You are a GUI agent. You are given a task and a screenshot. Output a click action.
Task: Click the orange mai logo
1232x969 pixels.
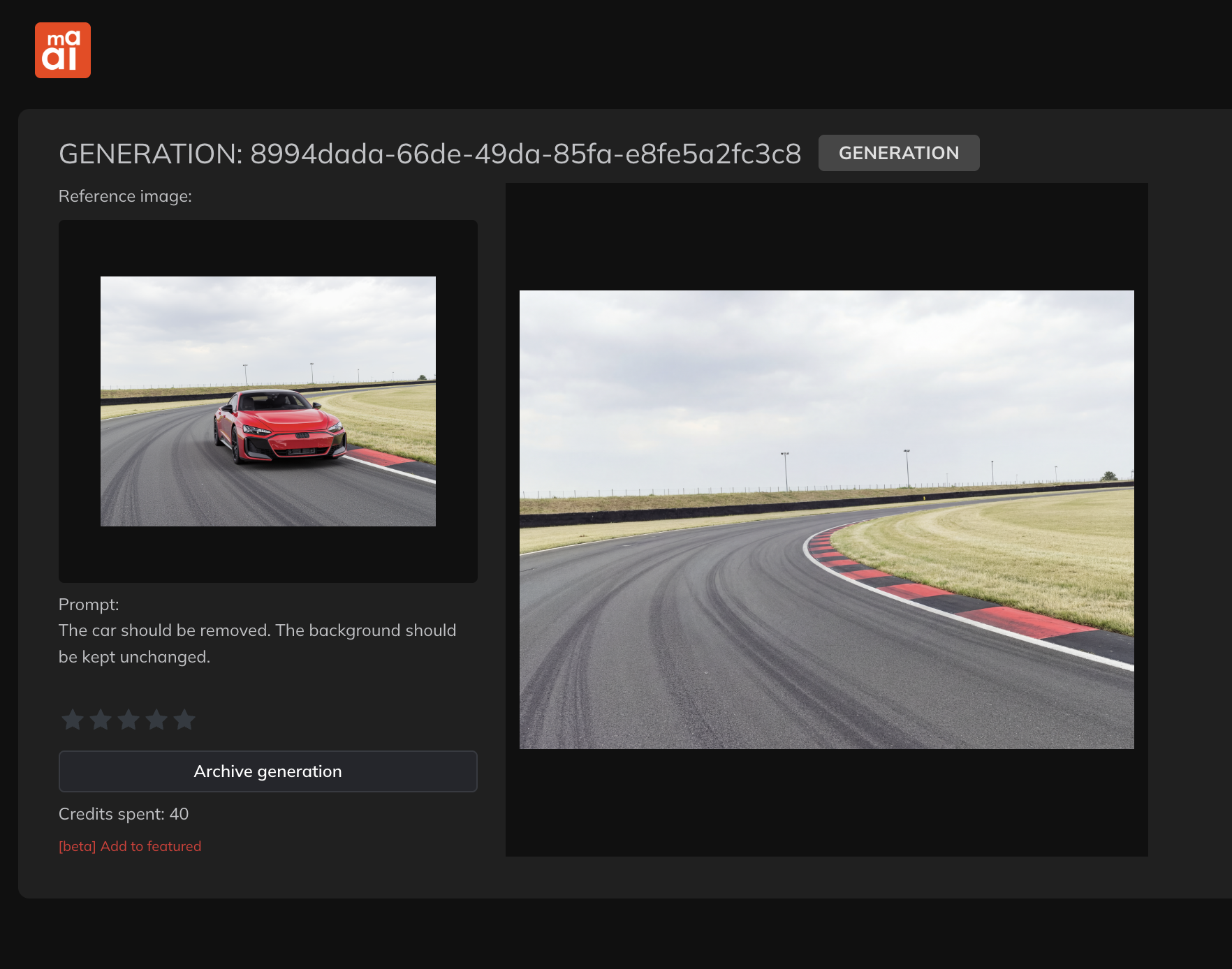point(63,50)
